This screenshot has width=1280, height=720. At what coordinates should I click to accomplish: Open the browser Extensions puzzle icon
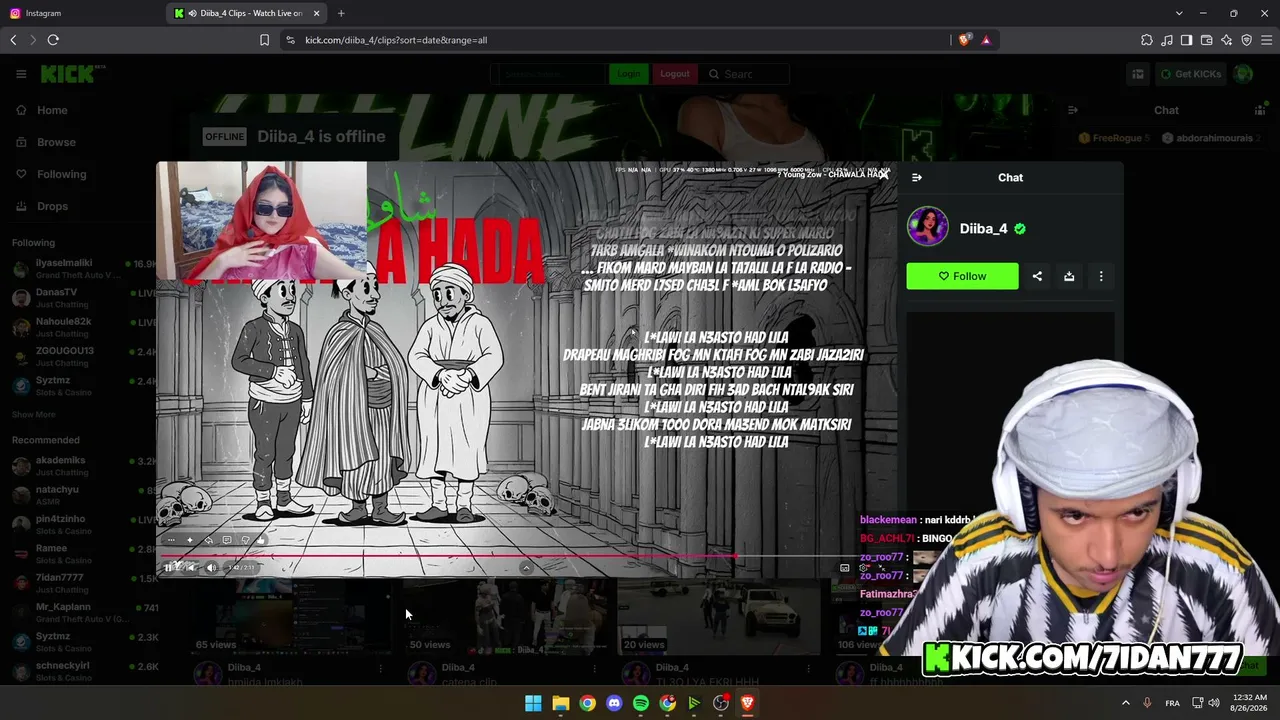[1146, 40]
